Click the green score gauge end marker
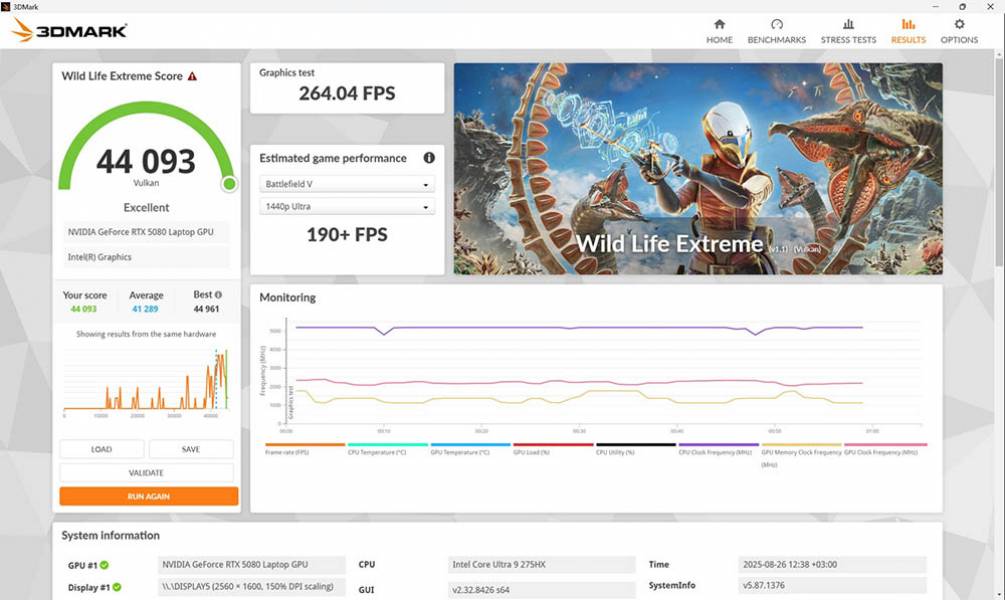The width and height of the screenshot is (1005, 600). pos(229,183)
